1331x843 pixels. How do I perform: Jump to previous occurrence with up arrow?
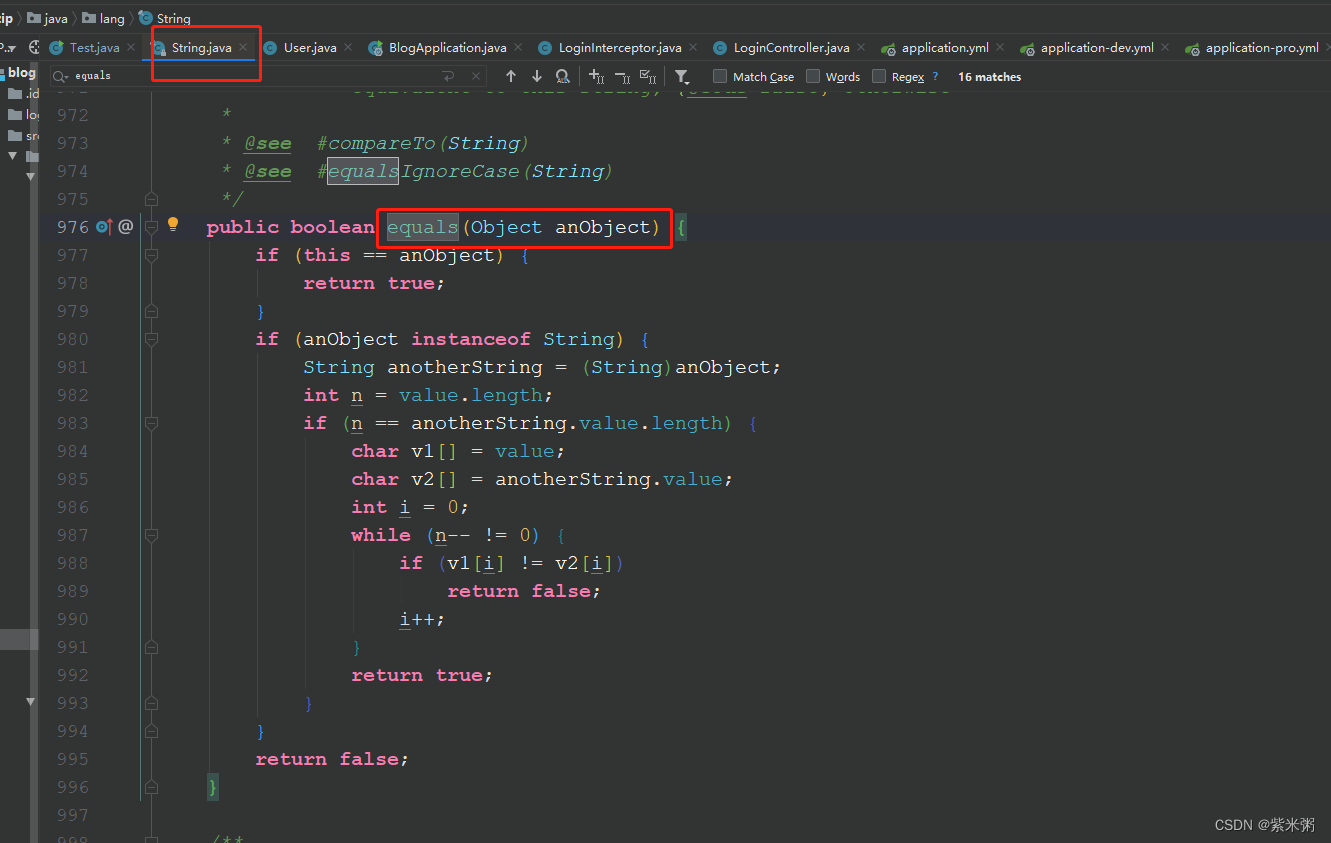(x=511, y=76)
